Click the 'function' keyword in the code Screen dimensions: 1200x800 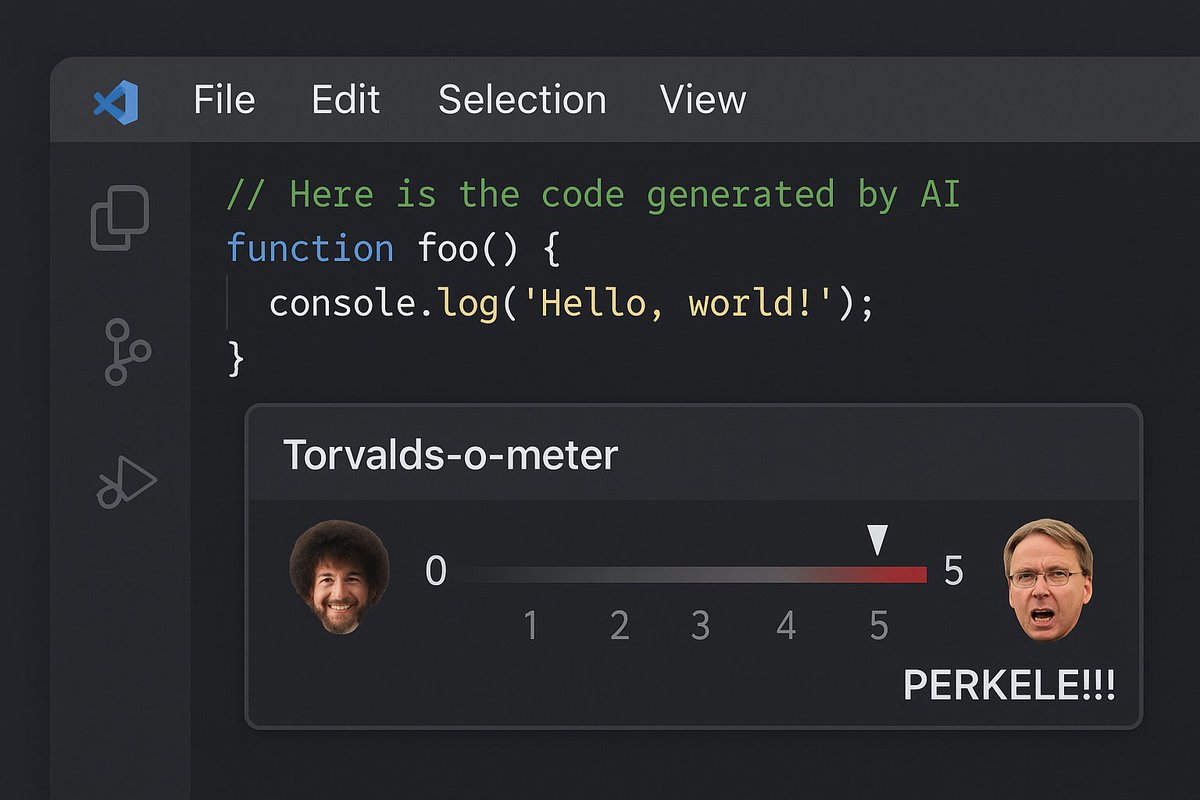[x=310, y=248]
